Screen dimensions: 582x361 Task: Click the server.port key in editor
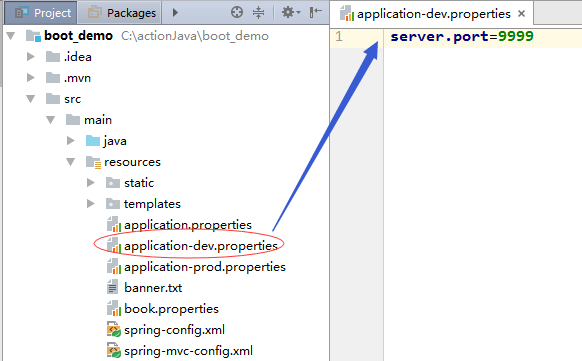(x=439, y=37)
